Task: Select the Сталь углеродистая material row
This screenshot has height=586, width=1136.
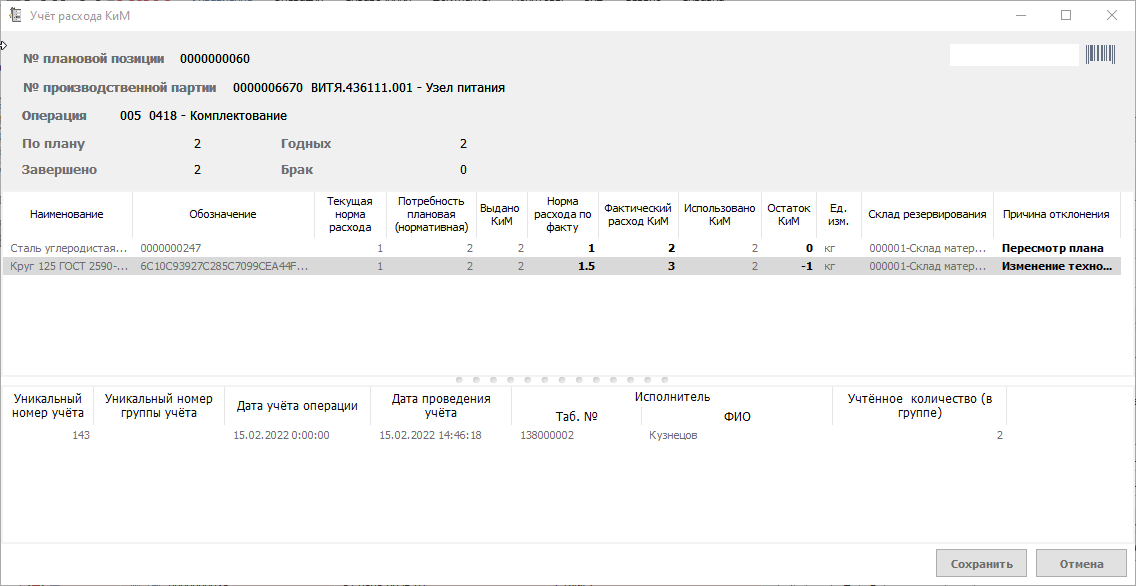Action: tap(70, 248)
